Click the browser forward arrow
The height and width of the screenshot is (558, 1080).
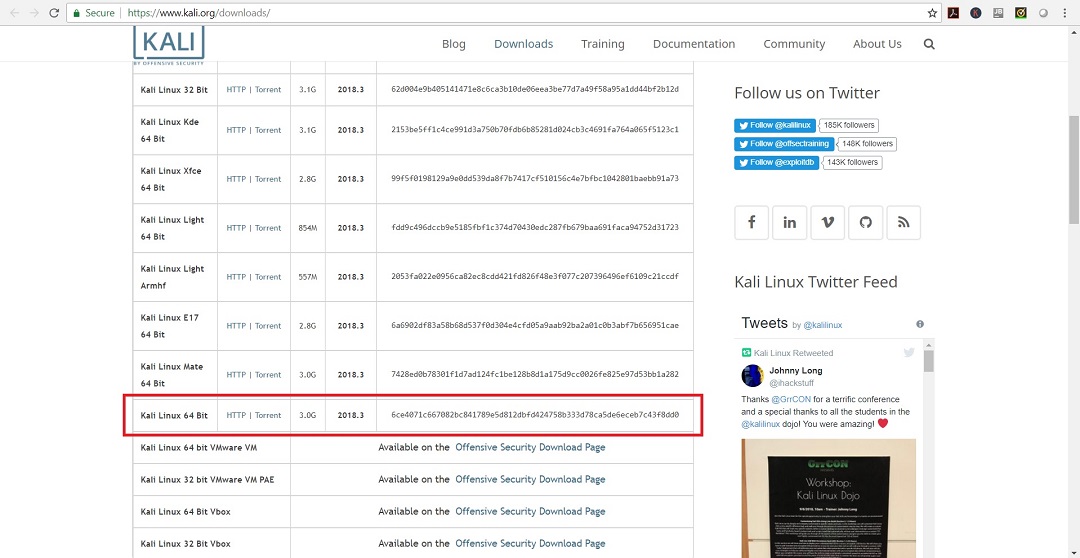click(x=34, y=12)
